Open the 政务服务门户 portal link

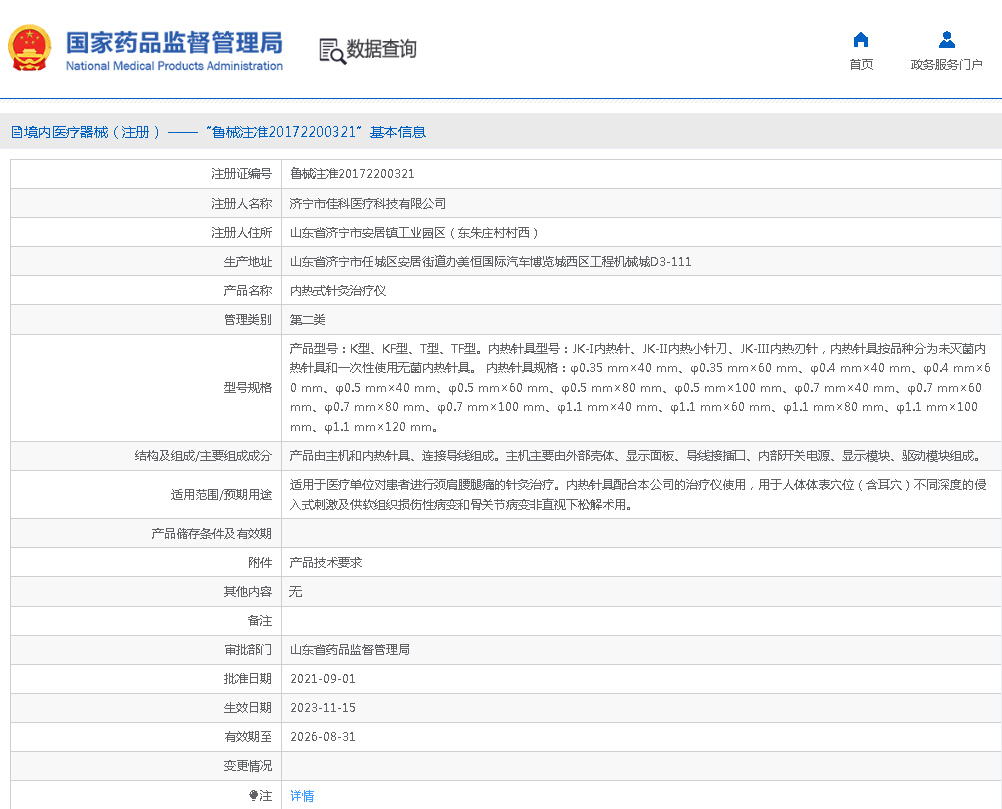(946, 65)
